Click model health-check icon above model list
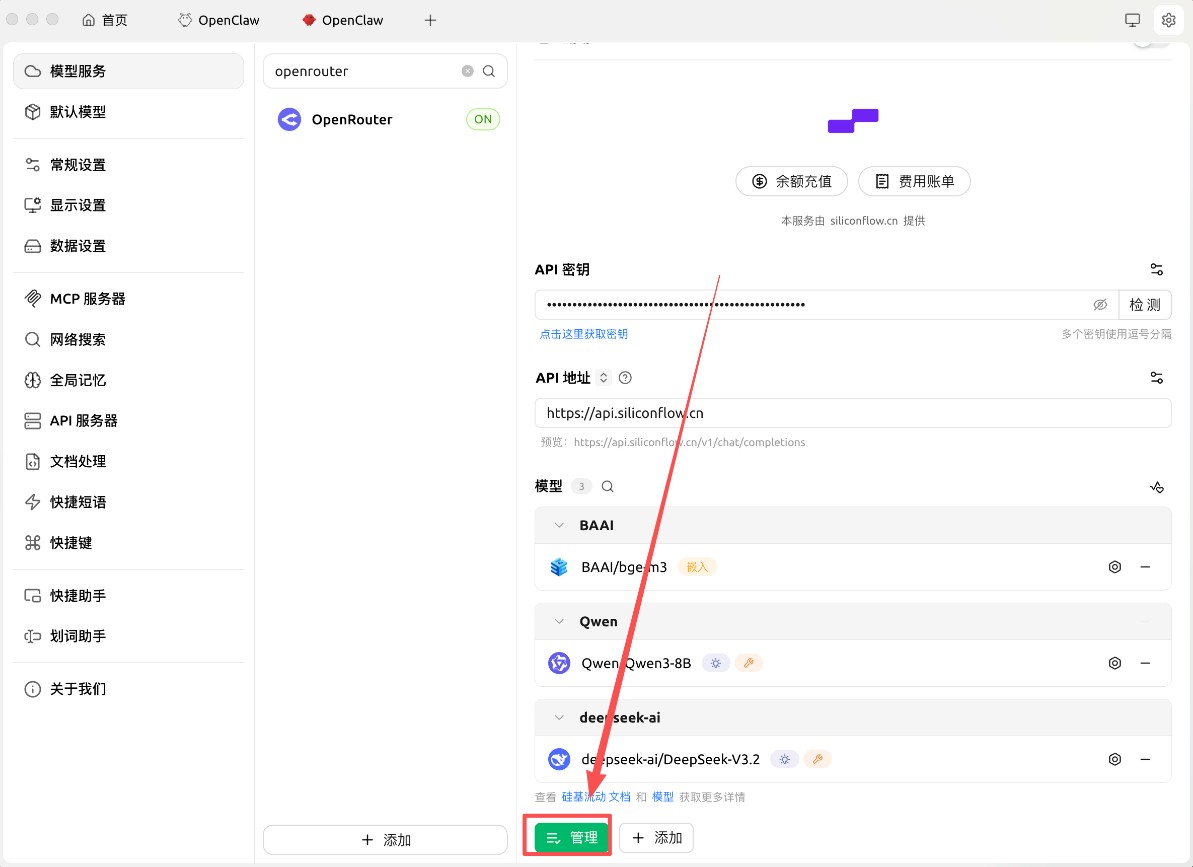 pos(1157,487)
